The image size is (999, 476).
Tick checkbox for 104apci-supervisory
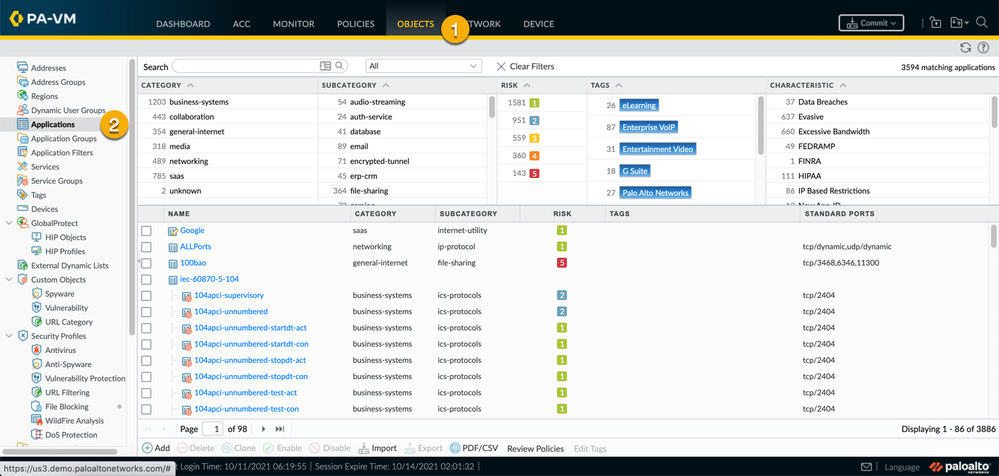(x=146, y=296)
